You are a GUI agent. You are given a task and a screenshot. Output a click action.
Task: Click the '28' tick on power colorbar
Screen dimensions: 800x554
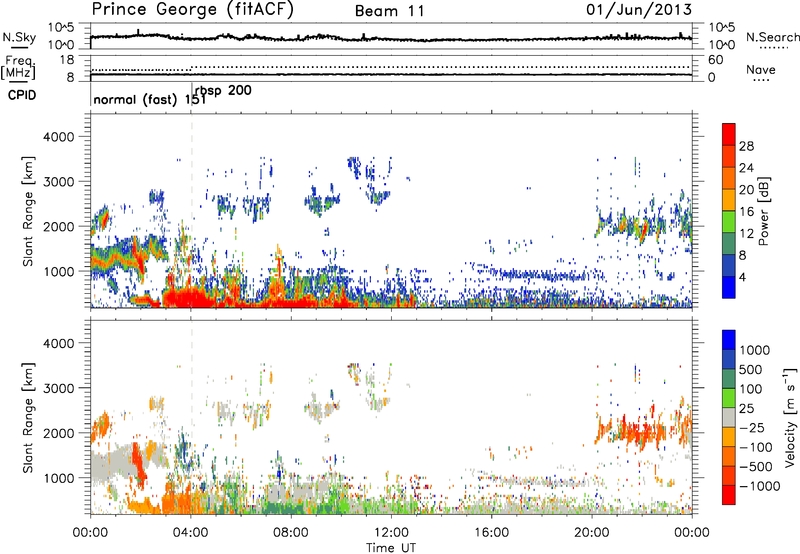(746, 146)
